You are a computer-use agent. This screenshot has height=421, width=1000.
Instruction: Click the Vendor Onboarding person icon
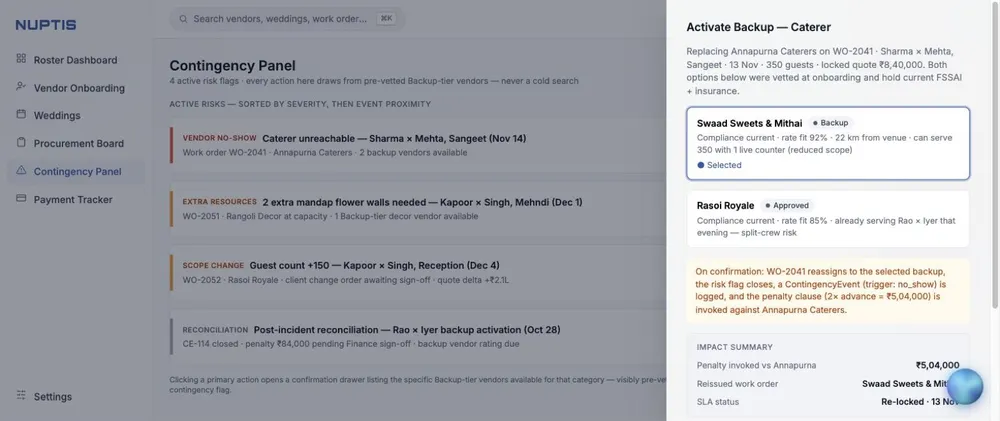click(x=21, y=87)
